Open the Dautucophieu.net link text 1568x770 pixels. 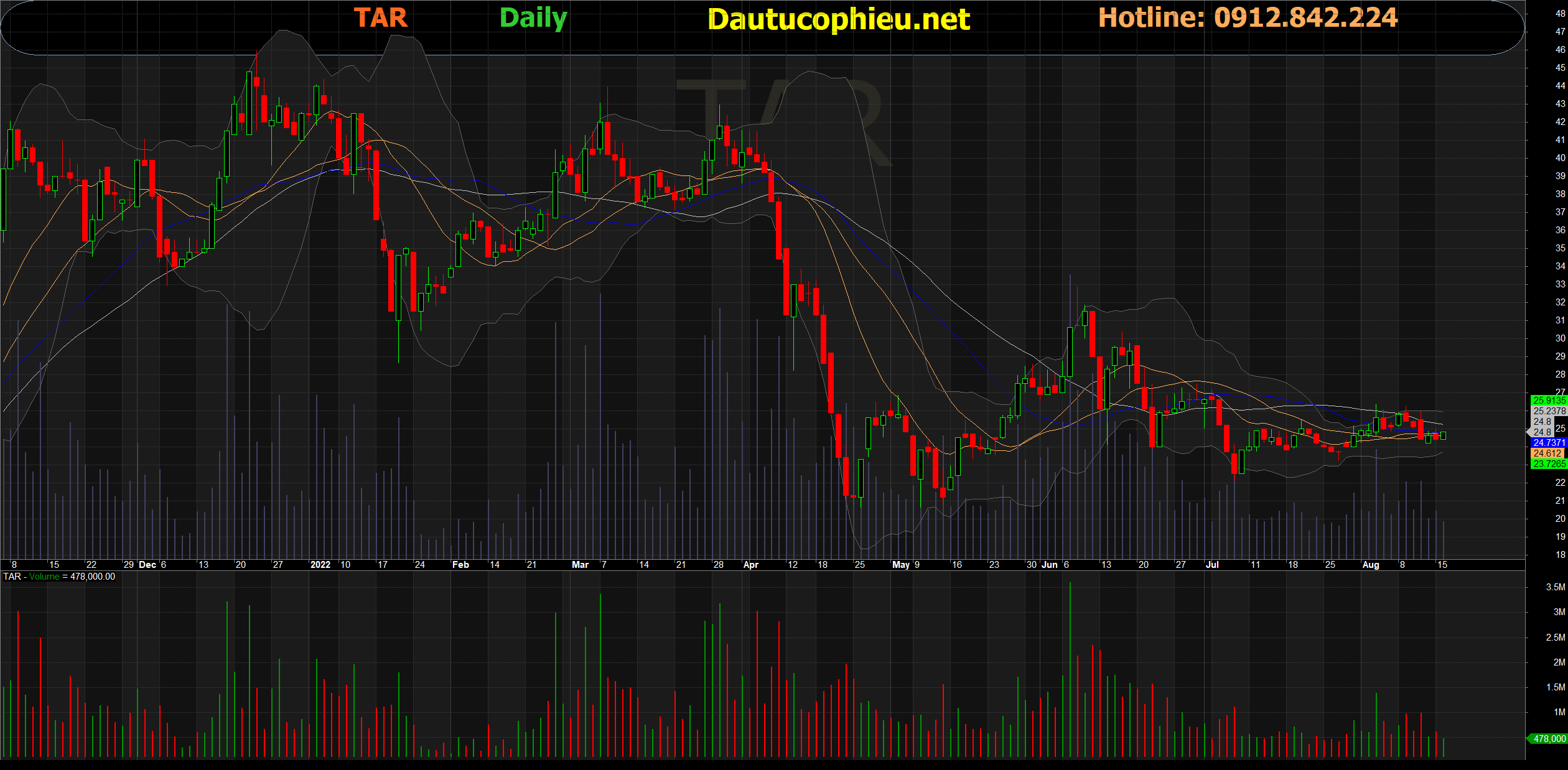(x=839, y=20)
